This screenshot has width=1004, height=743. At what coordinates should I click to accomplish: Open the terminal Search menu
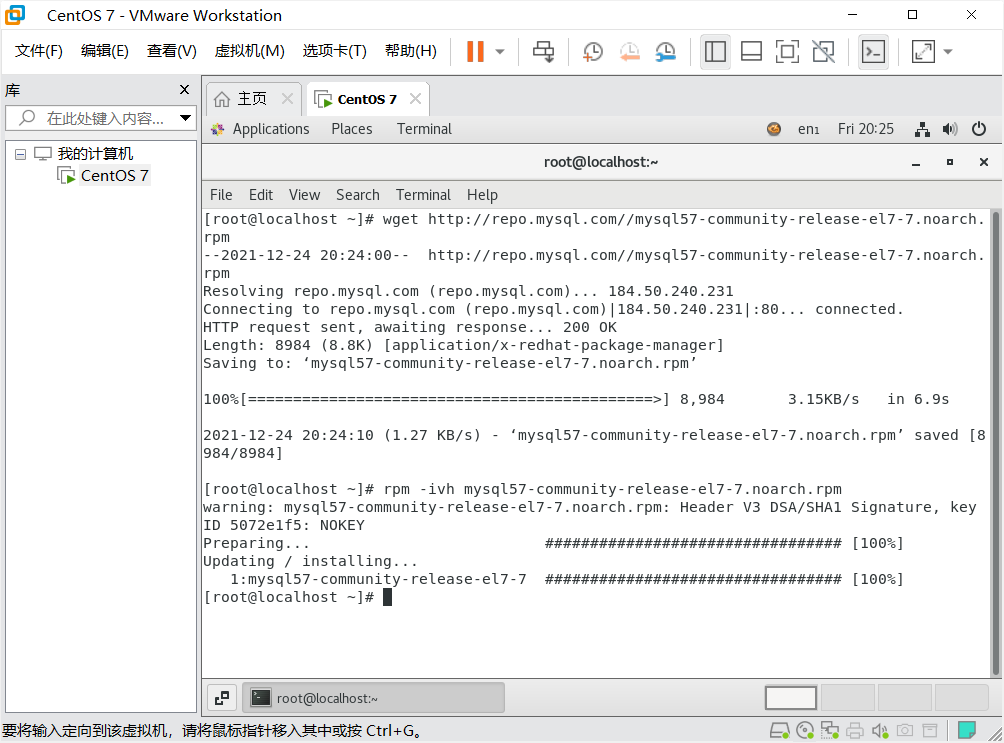pyautogui.click(x=358, y=195)
